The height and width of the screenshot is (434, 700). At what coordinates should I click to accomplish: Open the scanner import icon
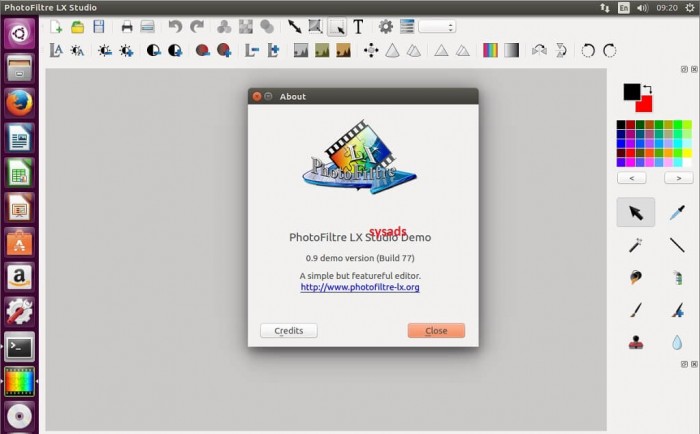pos(147,27)
